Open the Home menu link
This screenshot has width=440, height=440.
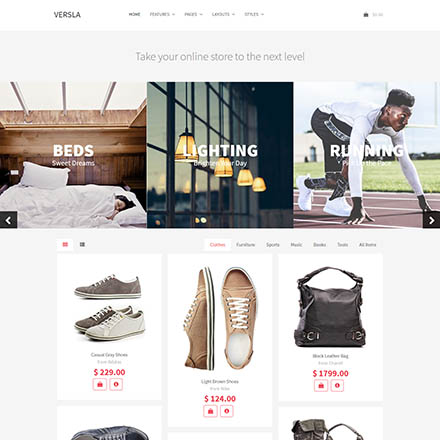tap(134, 14)
